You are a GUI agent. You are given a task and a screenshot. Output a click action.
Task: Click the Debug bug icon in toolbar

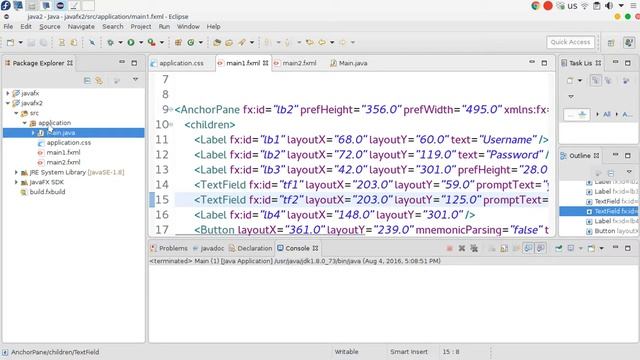point(110,42)
